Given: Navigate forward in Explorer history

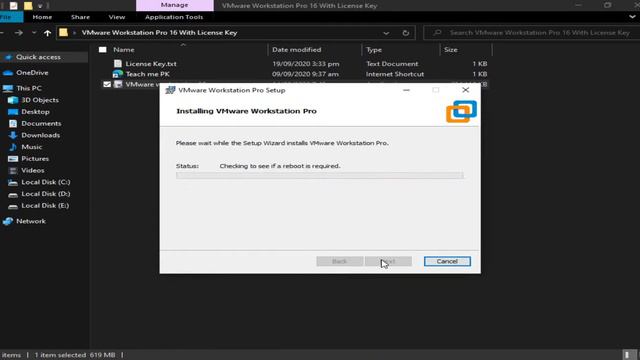Looking at the screenshot, I should click(19, 33).
